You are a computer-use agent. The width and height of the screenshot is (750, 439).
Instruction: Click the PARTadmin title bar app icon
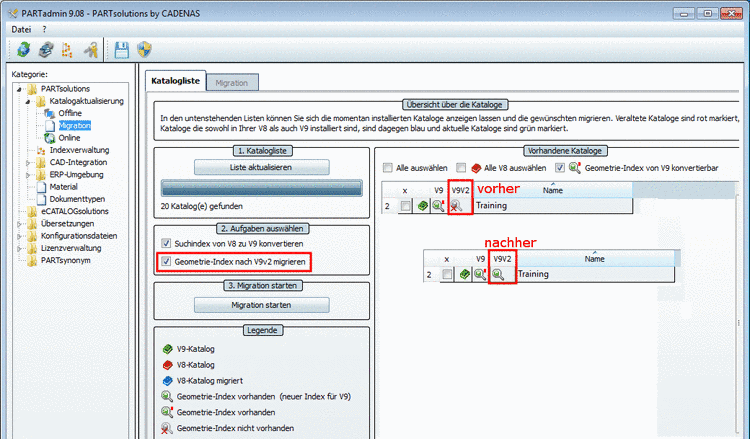13,13
